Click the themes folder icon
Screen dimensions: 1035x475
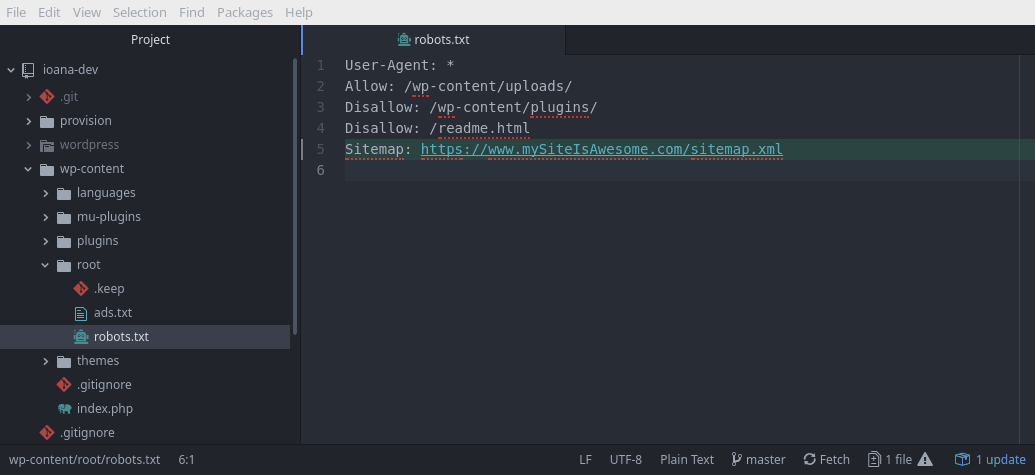[x=63, y=362]
